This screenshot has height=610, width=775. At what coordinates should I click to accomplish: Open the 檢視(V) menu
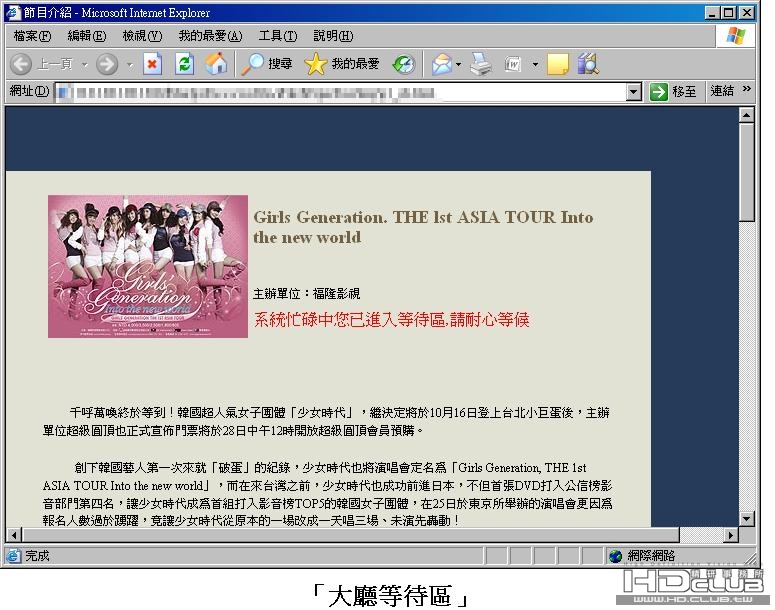[142, 36]
